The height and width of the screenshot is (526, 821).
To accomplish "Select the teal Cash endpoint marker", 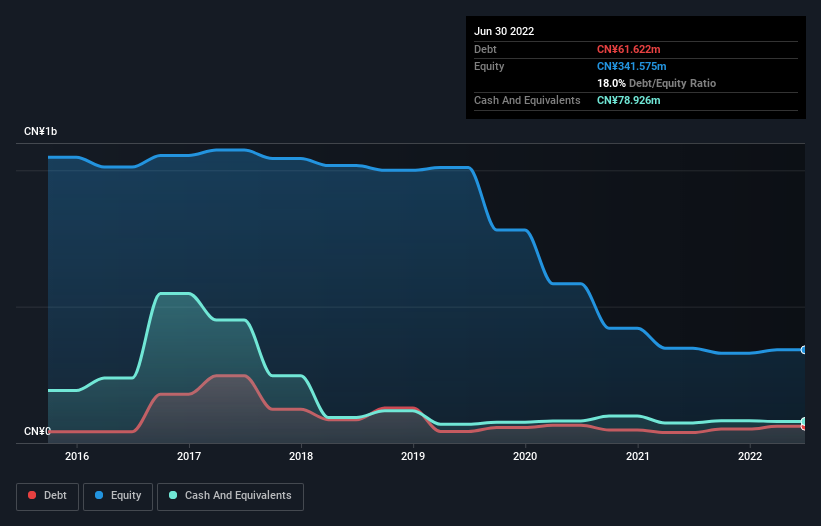I will point(804,421).
